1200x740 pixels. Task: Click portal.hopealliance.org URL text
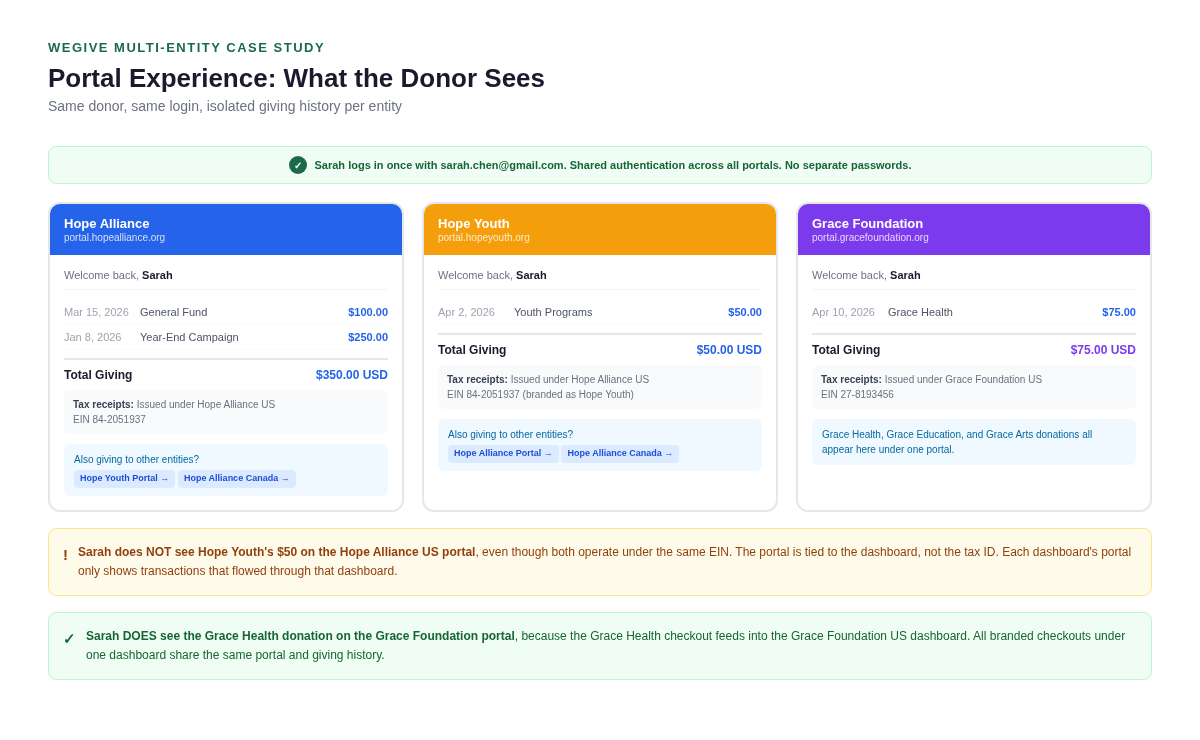coord(115,238)
